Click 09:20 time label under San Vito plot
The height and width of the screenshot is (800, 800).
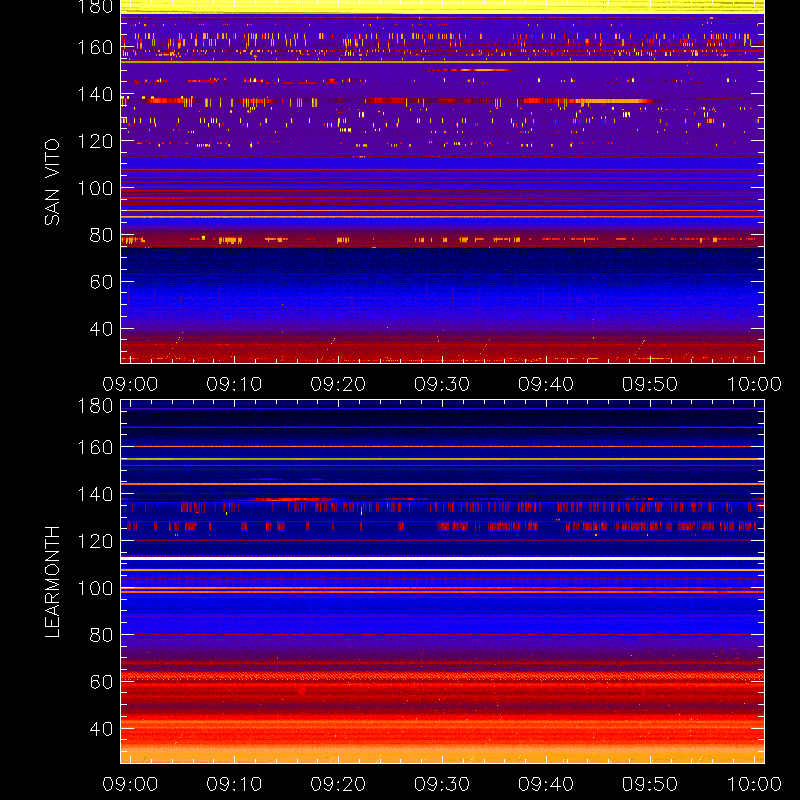338,384
